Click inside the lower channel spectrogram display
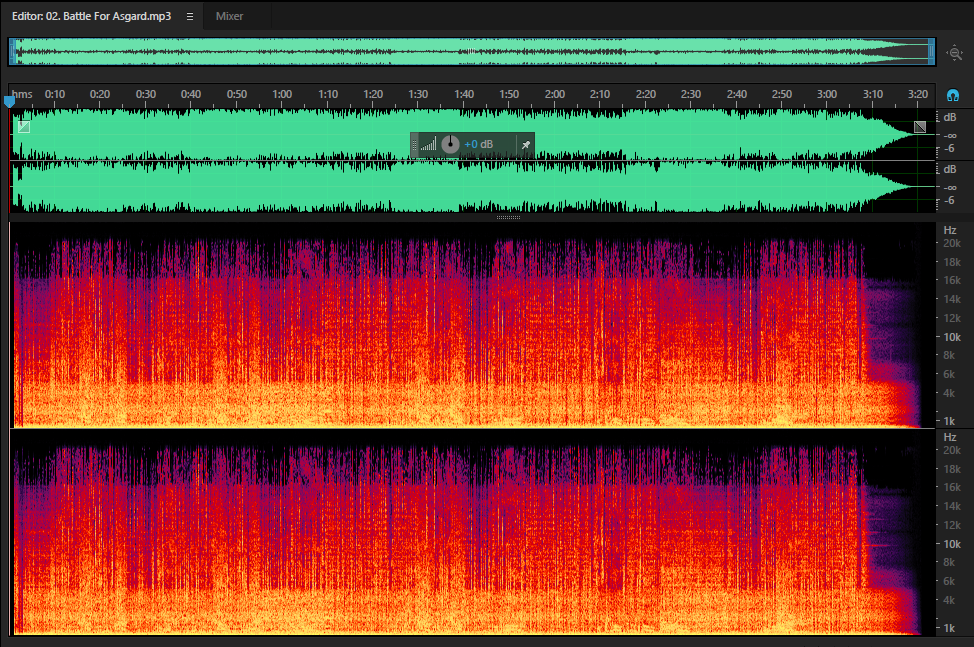Viewport: 974px width, 647px height. point(472,532)
